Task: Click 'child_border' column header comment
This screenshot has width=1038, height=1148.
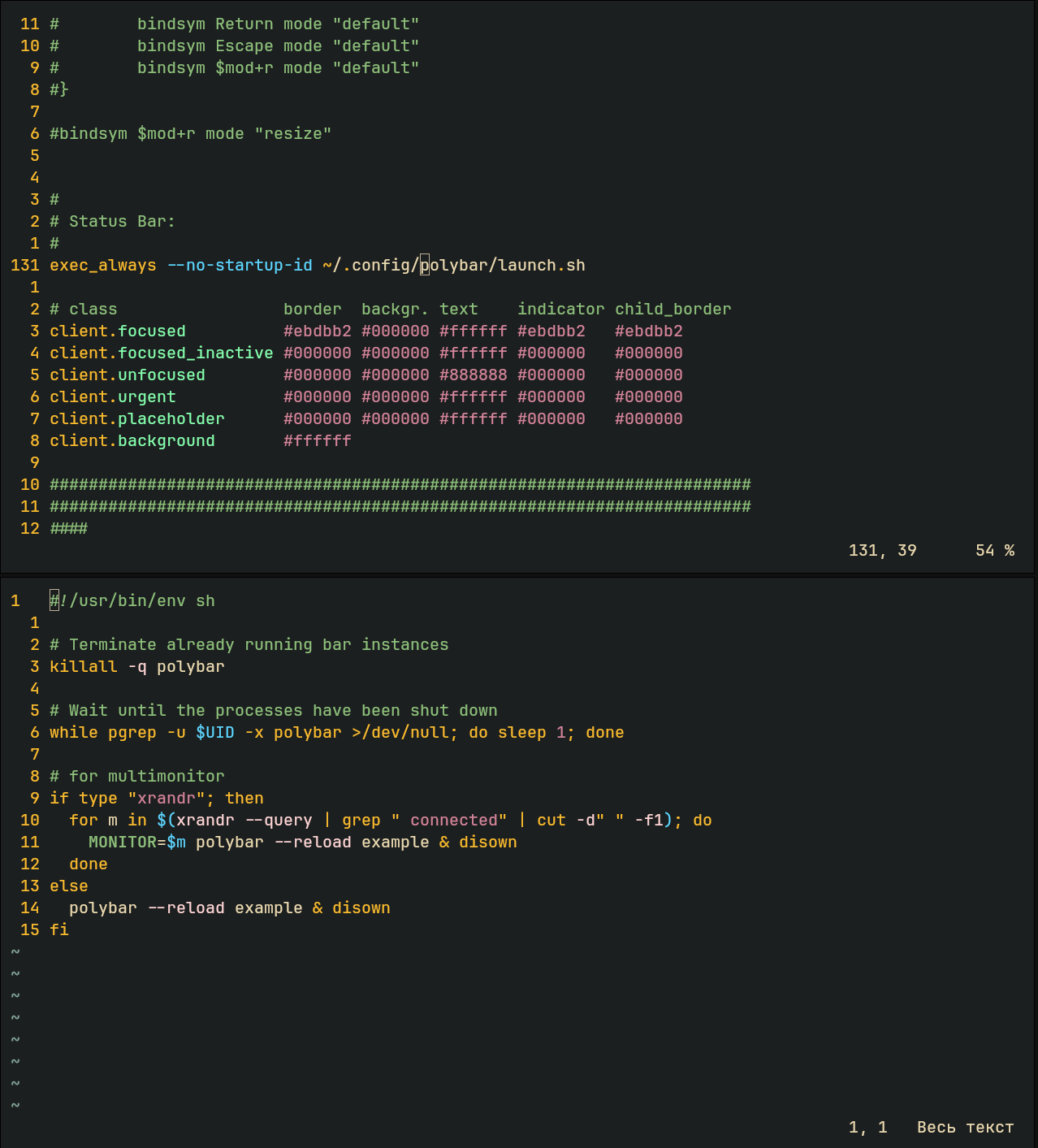Action: pos(673,310)
